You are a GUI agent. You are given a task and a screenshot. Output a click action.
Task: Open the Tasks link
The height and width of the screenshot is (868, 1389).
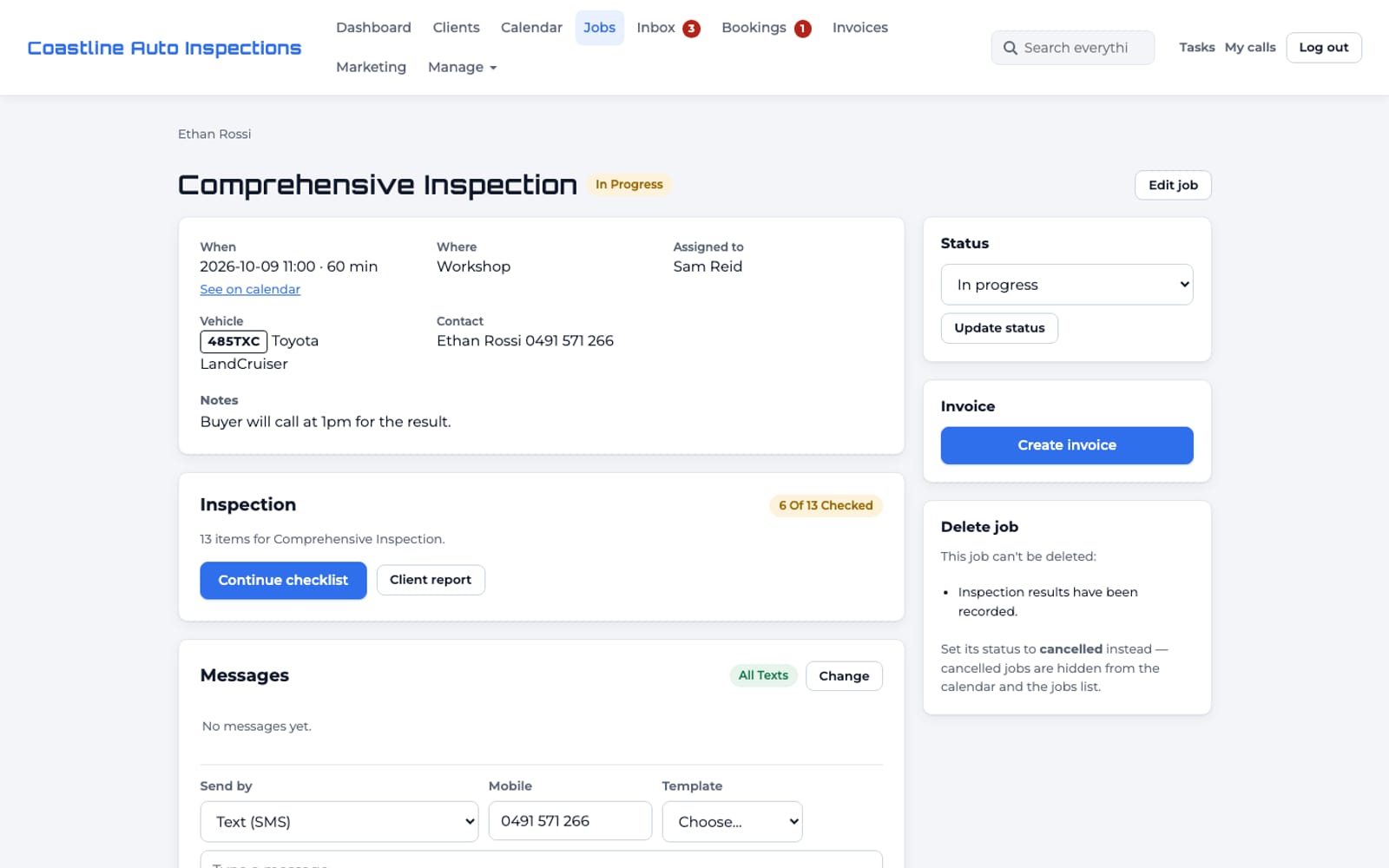(x=1196, y=48)
